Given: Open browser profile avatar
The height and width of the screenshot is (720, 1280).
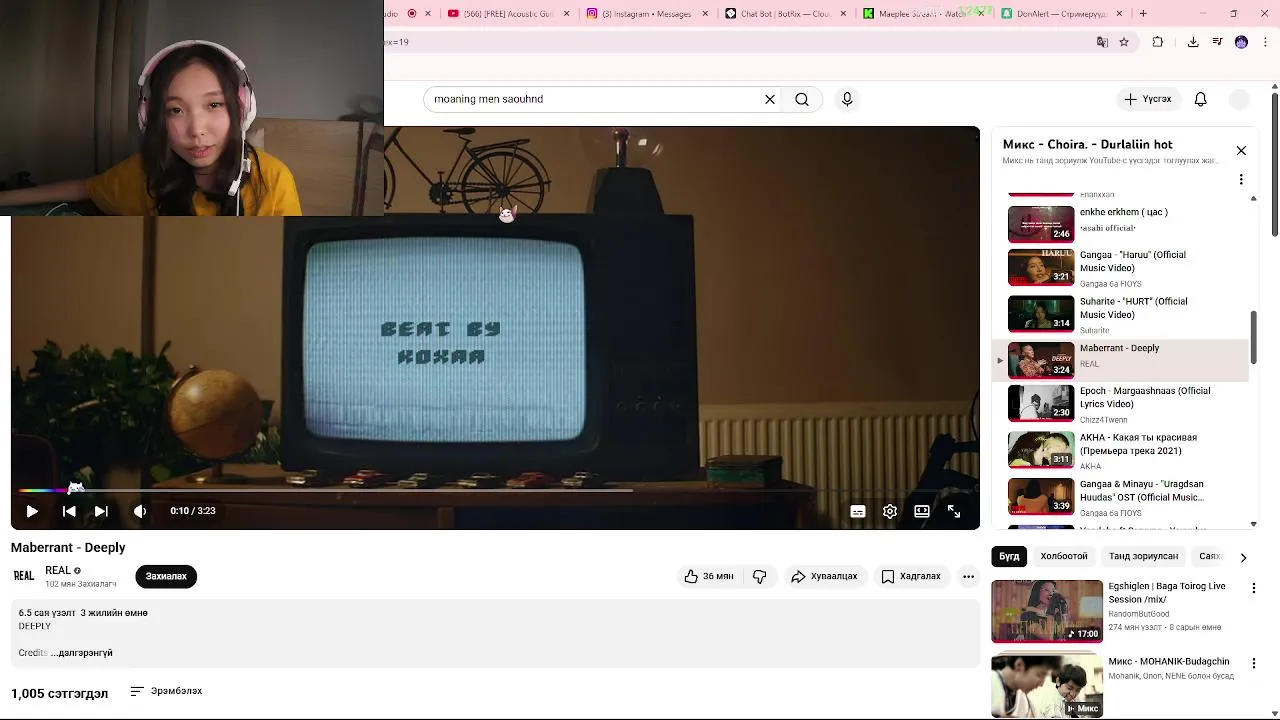Looking at the screenshot, I should [x=1241, y=42].
